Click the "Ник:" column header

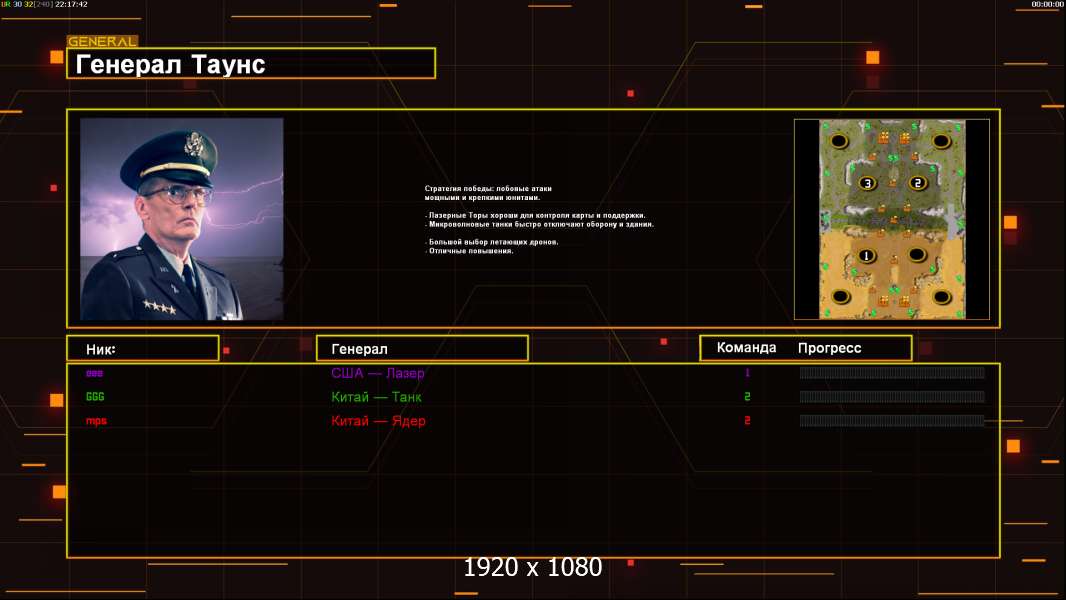click(142, 349)
